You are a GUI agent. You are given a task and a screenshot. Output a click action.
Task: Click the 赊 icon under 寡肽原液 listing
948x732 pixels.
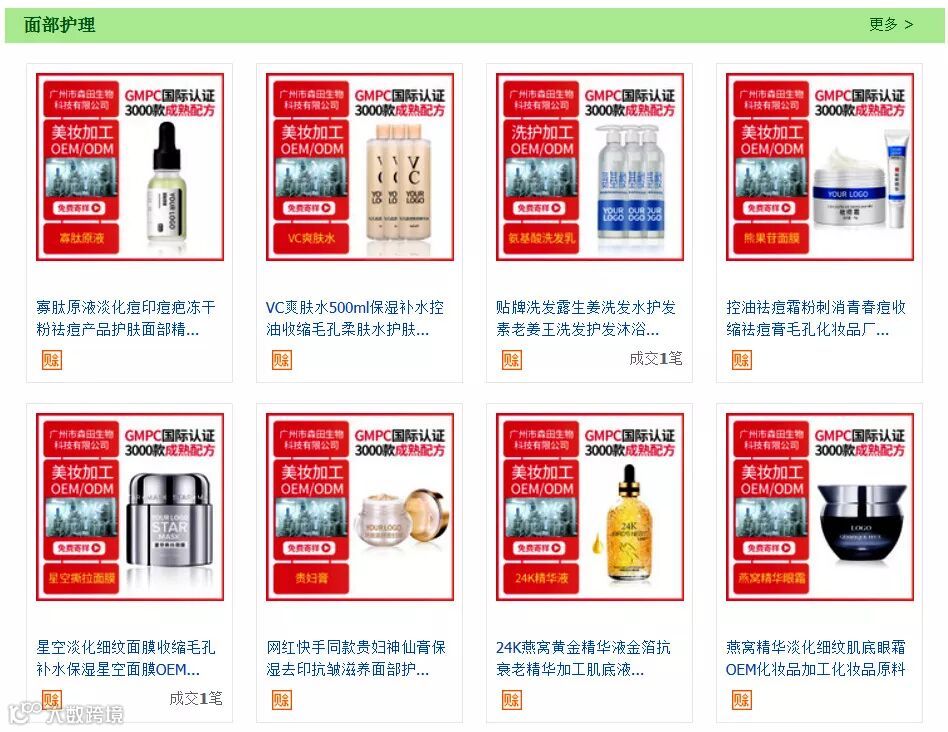point(52,360)
